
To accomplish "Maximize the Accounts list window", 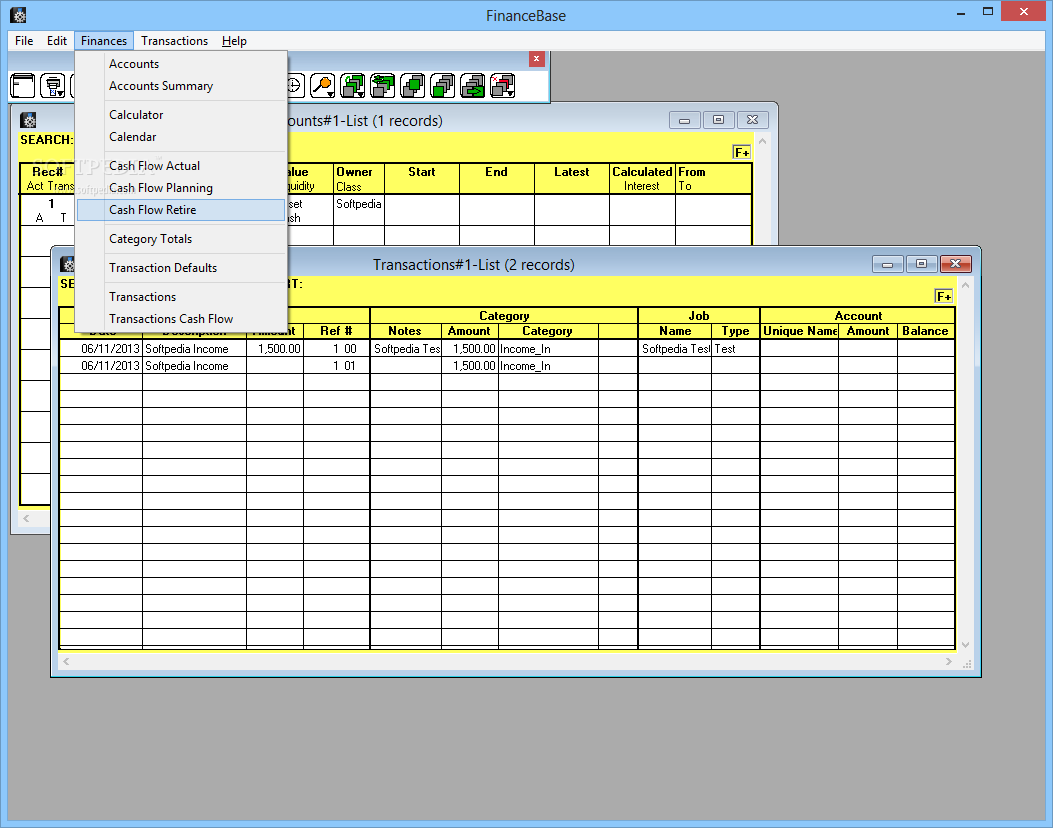I will coord(719,120).
